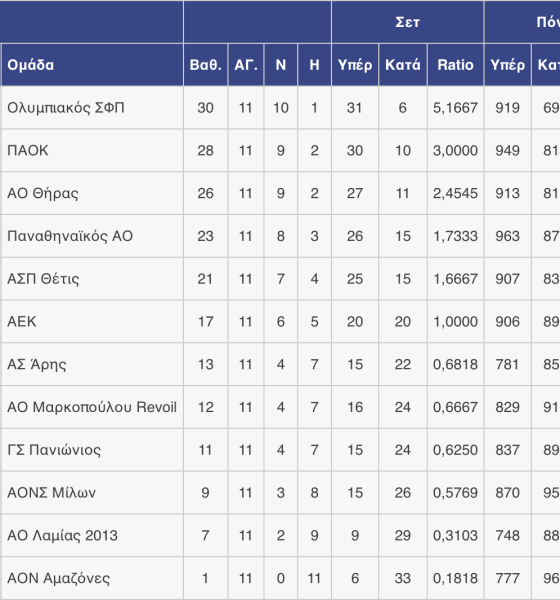Click the ΑΟΝ Αμαζόνες team name
560x600 pixels.
pyautogui.click(x=59, y=578)
